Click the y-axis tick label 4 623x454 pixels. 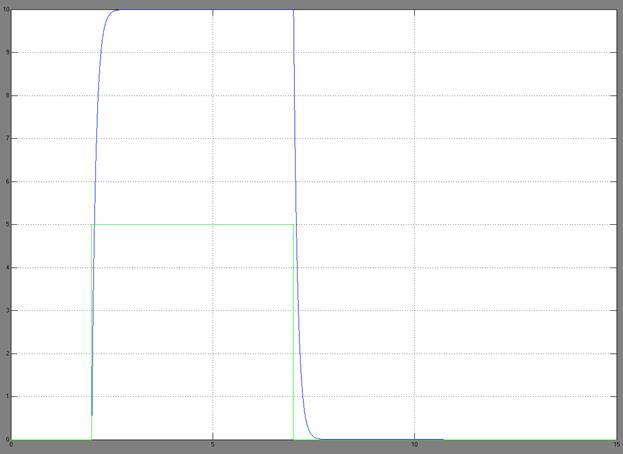[x=8, y=268]
